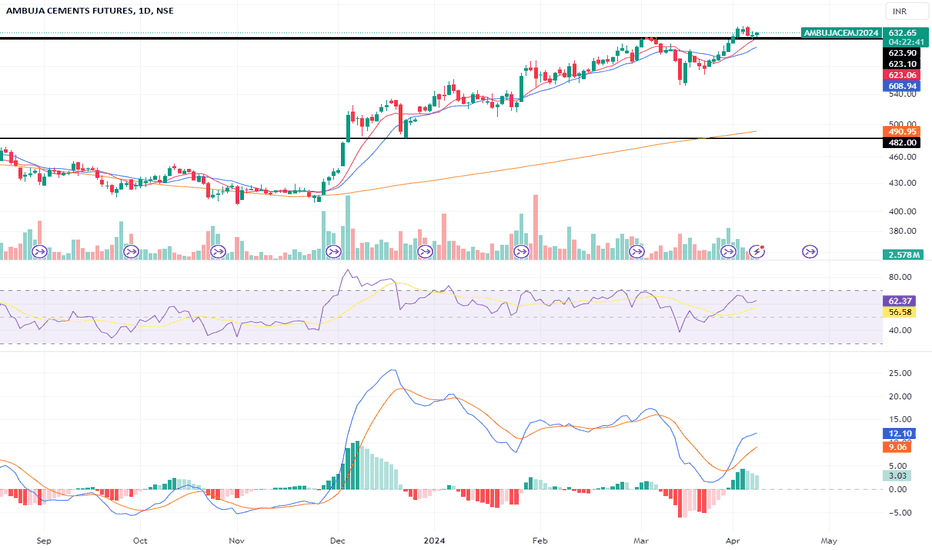This screenshot has height=550, width=932.
Task: Click the Feb label on time axis
Action: tap(539, 540)
